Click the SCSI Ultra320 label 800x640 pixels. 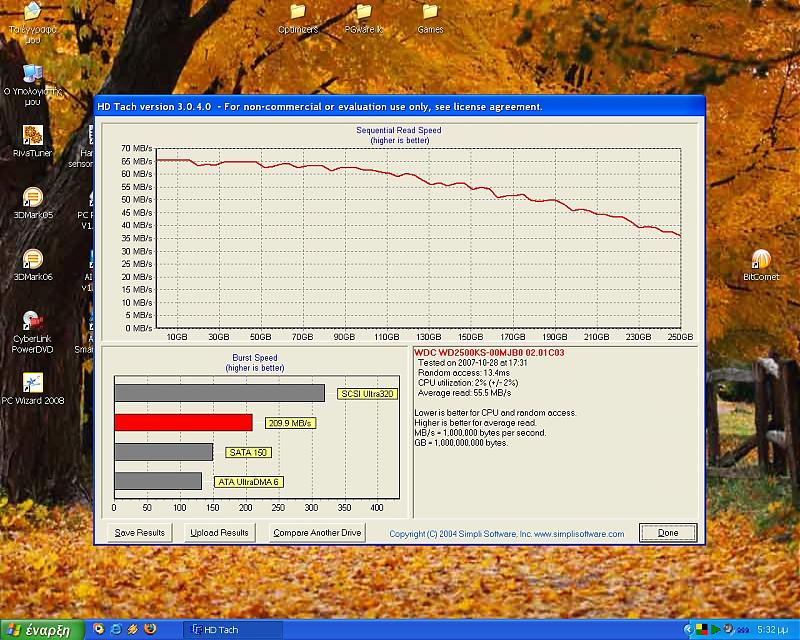click(367, 394)
